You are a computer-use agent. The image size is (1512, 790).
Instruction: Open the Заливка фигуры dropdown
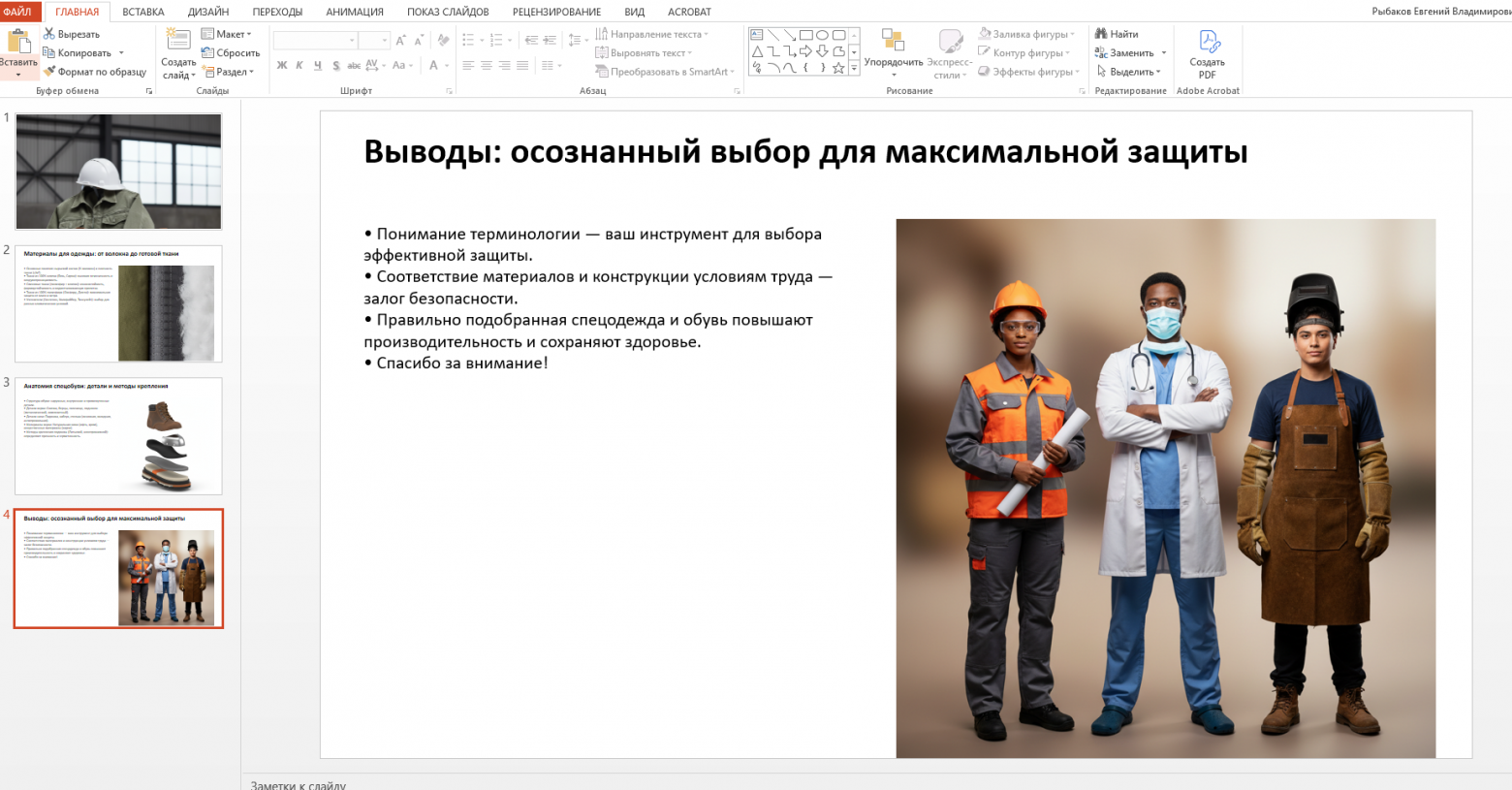[1027, 32]
